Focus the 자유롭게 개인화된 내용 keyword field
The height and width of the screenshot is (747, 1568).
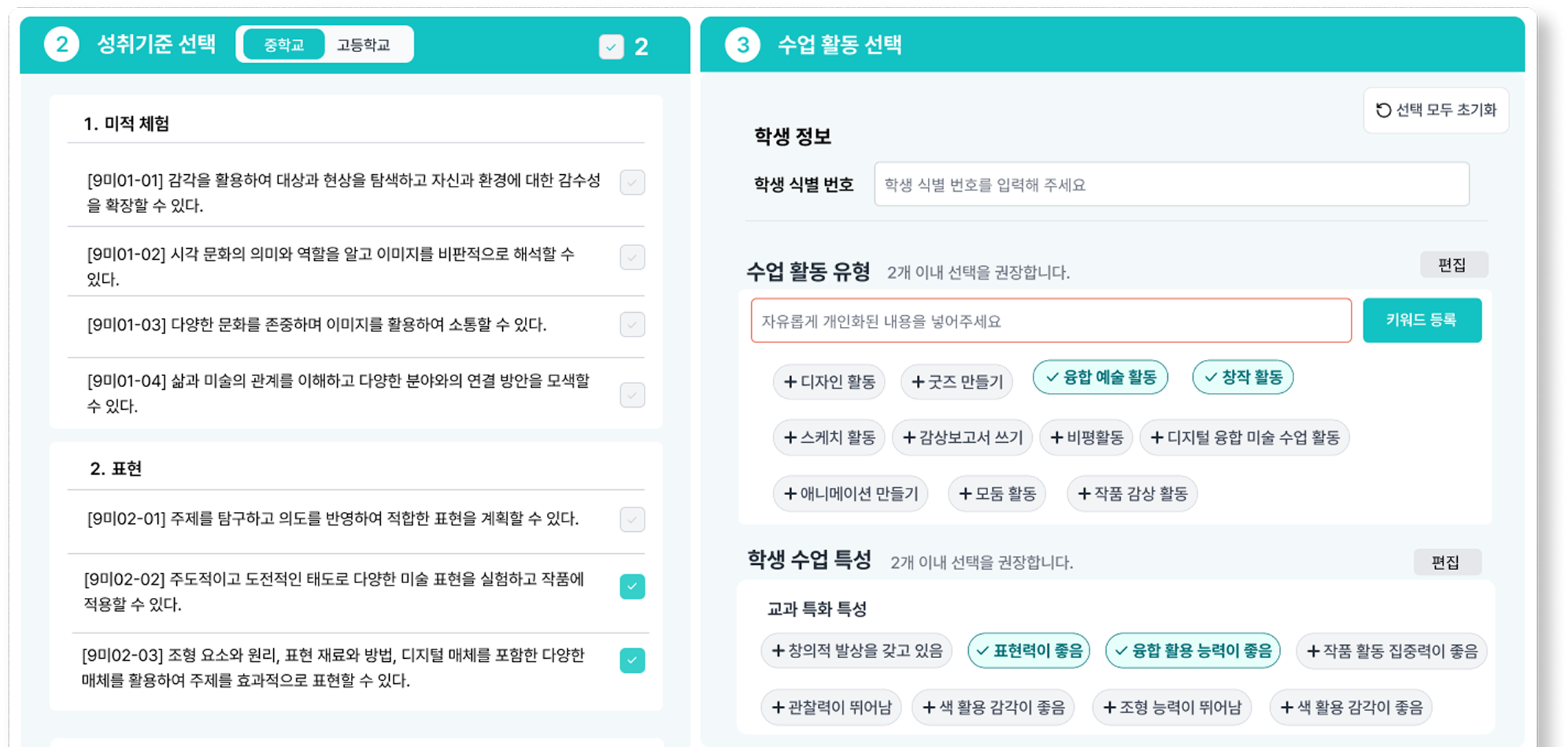point(1050,321)
